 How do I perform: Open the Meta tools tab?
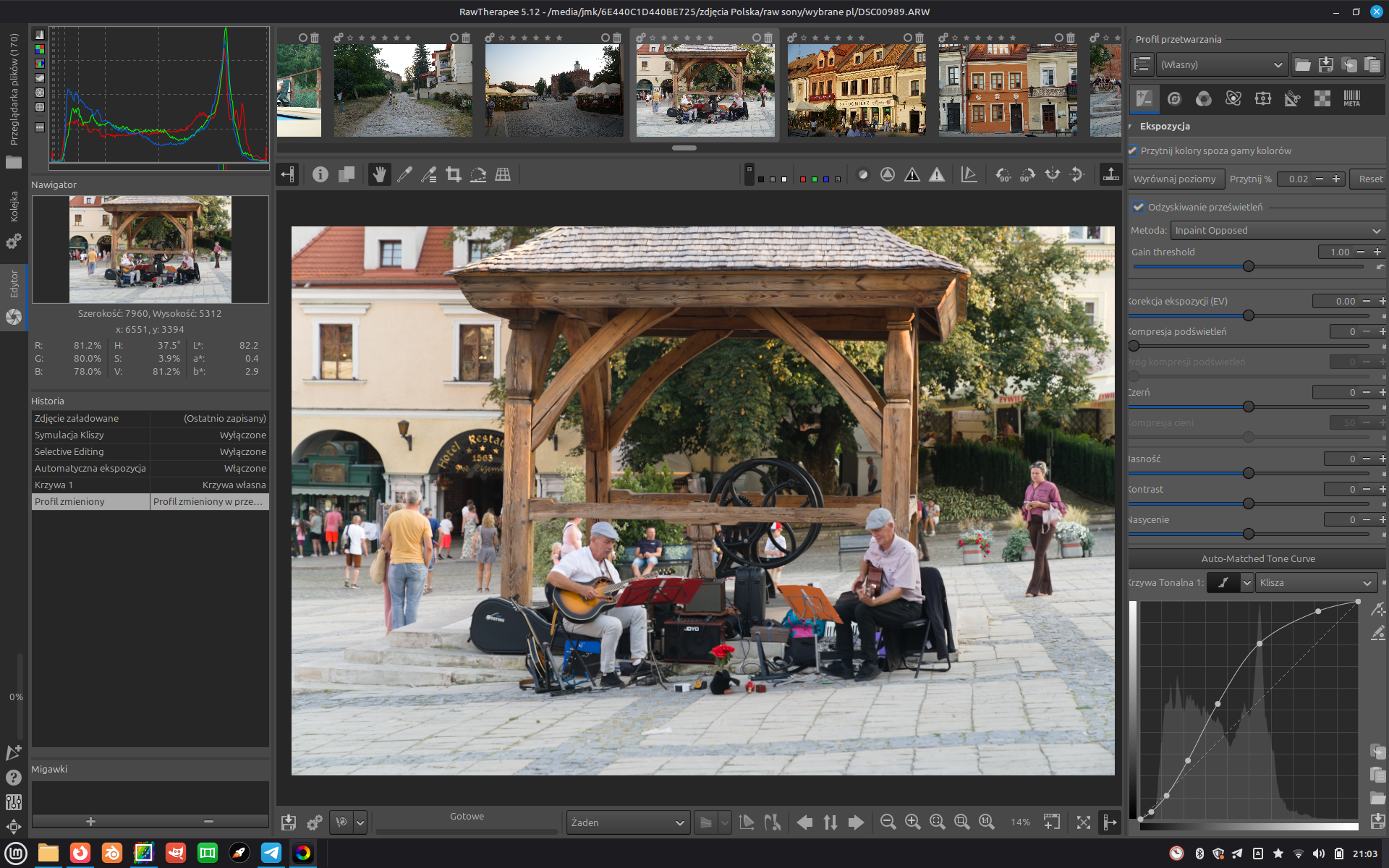[x=1351, y=98]
